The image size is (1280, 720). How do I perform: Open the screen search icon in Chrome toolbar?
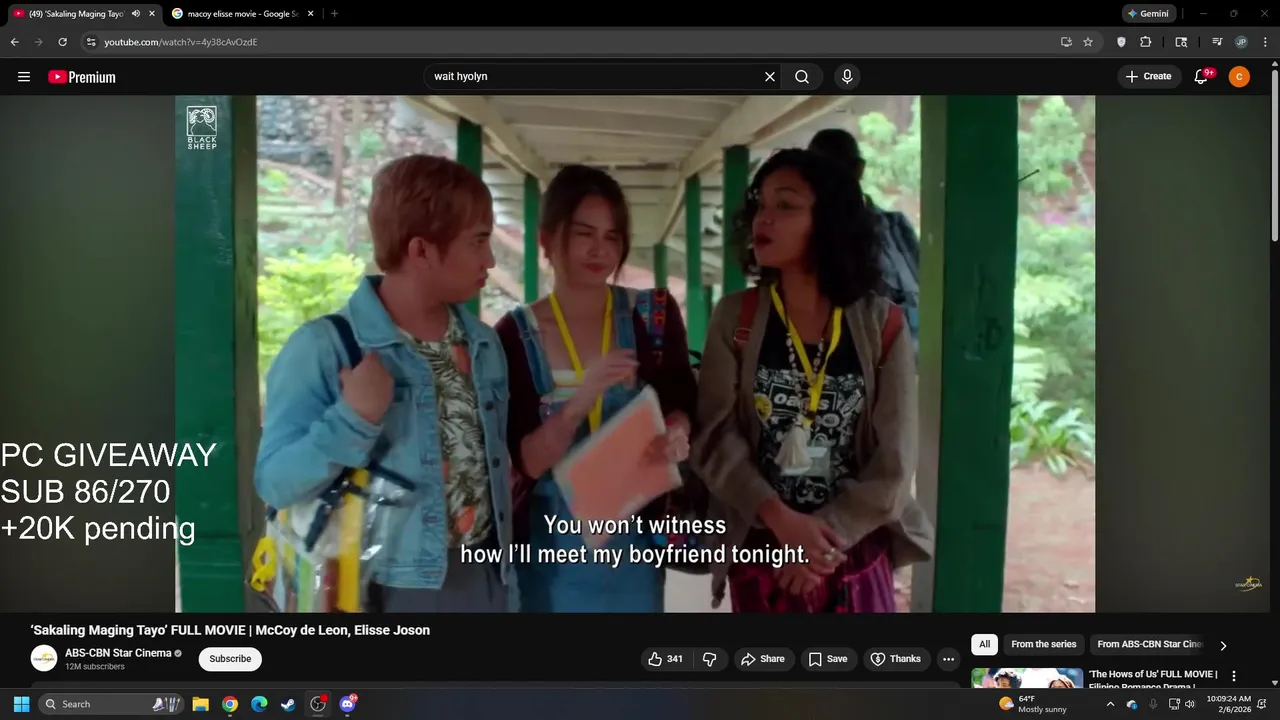pyautogui.click(x=1181, y=42)
